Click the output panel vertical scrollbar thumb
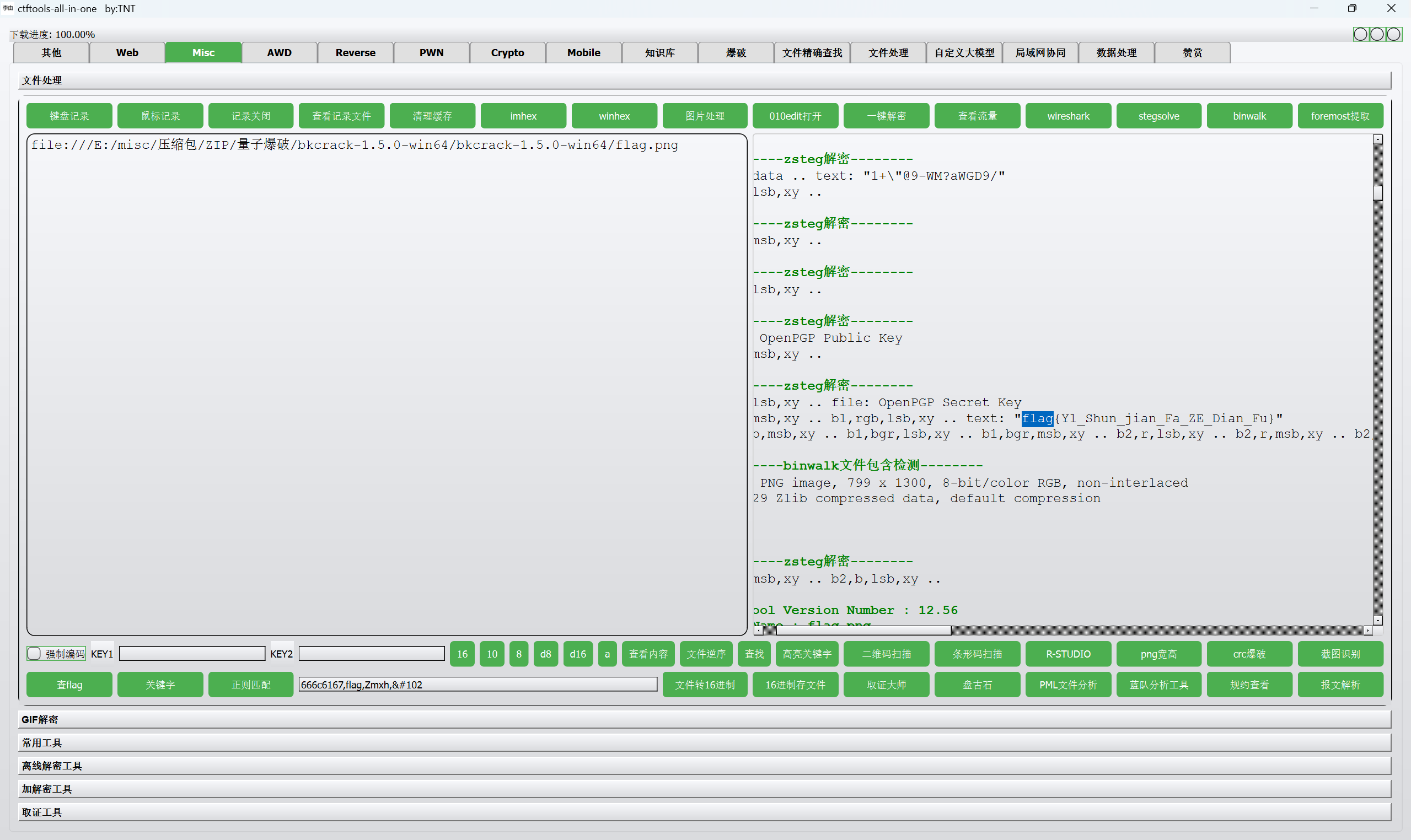Viewport: 1411px width, 840px height. click(x=1378, y=193)
